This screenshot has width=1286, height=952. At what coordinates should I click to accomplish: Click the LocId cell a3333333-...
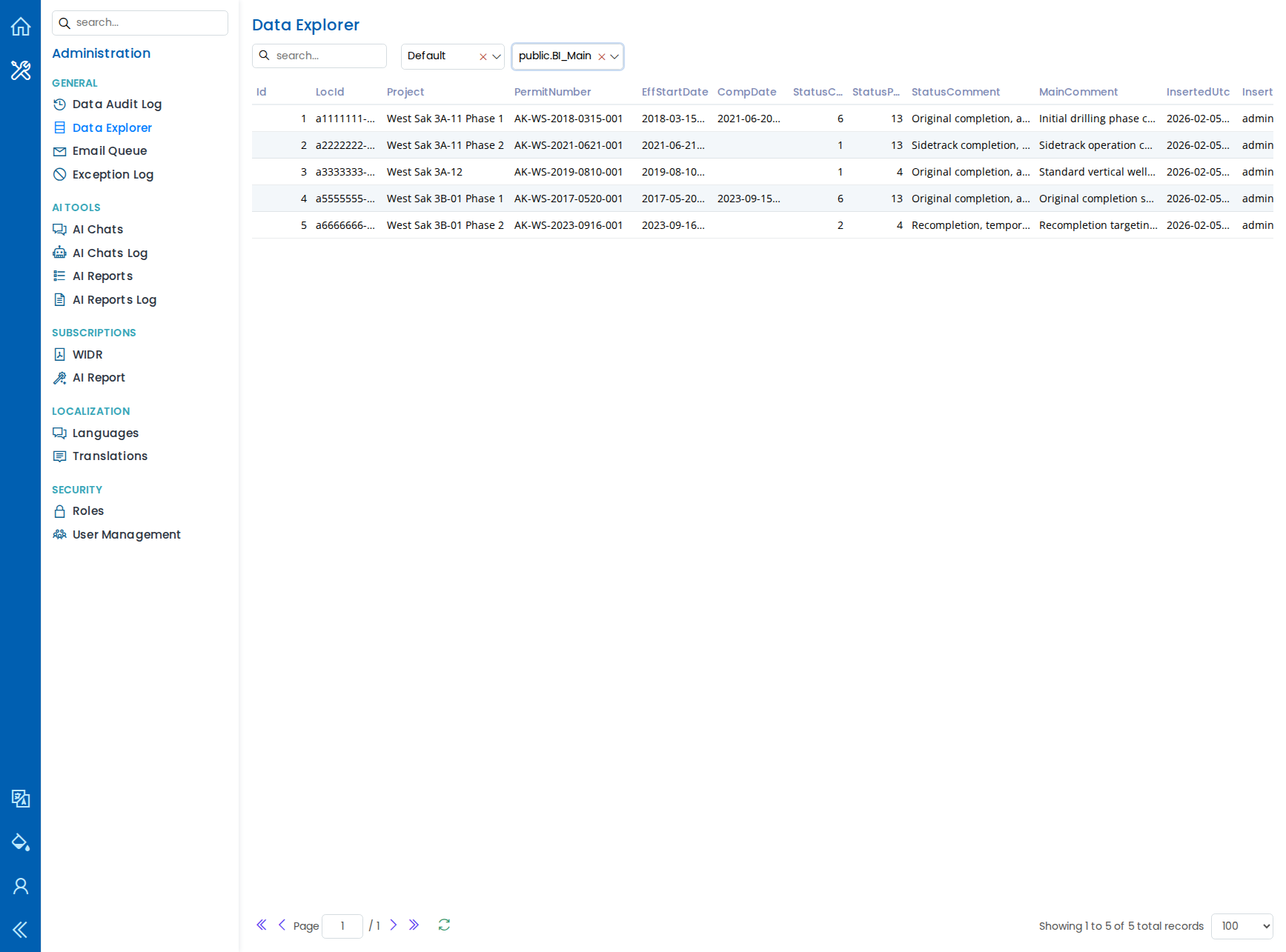pos(345,172)
